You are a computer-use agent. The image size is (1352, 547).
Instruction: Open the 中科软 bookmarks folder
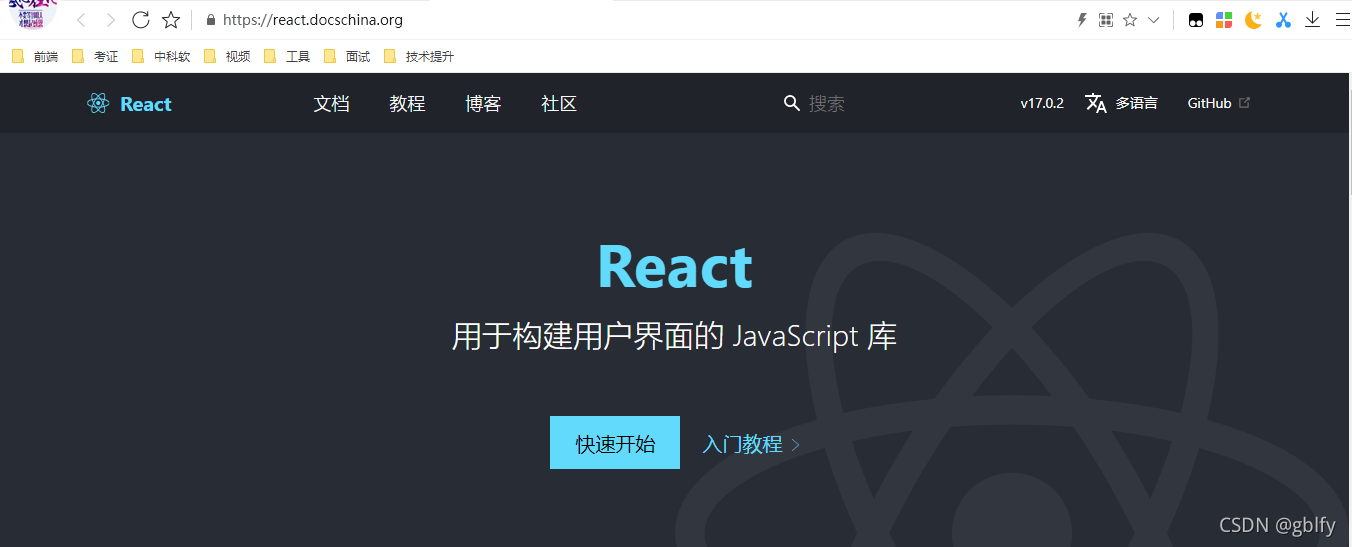[161, 57]
